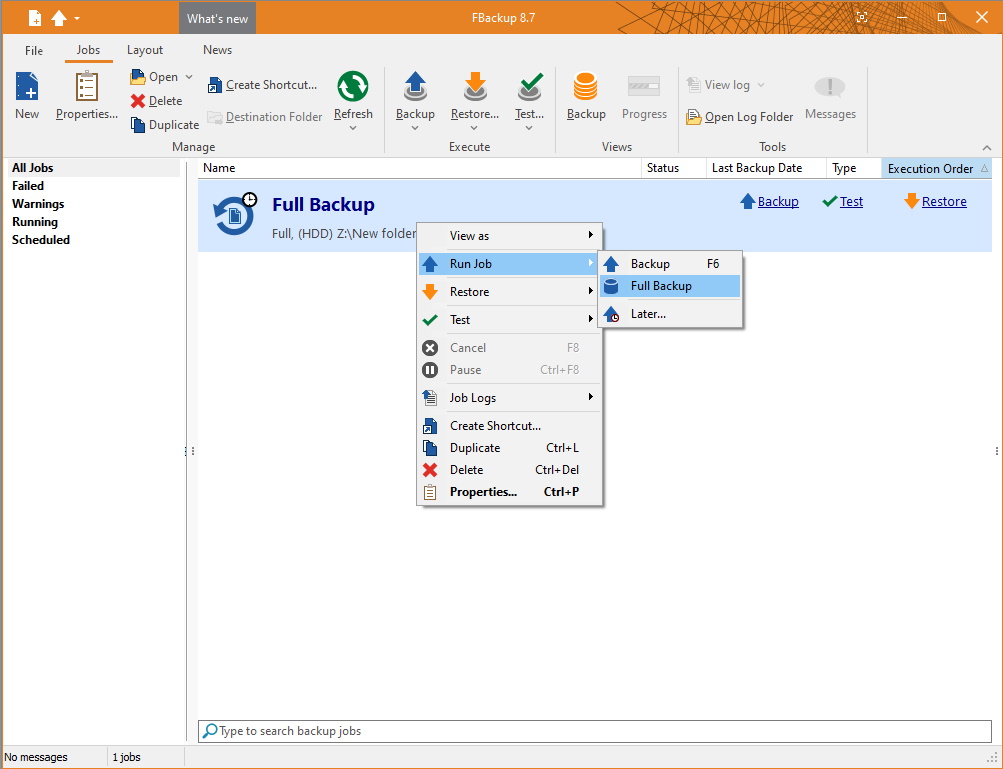Click the Backup up-arrow icon in Execute group
Screen dimensions: 1003x769
[x=415, y=86]
